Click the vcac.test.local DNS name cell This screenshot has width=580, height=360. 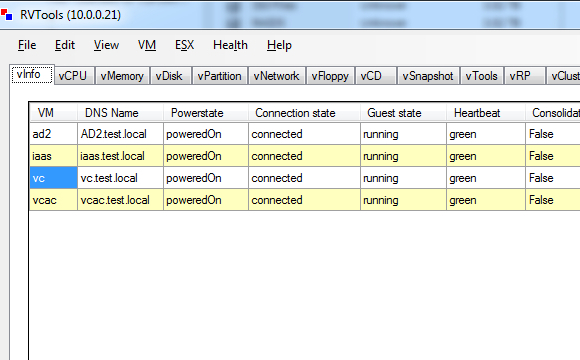pyautogui.click(x=120, y=200)
